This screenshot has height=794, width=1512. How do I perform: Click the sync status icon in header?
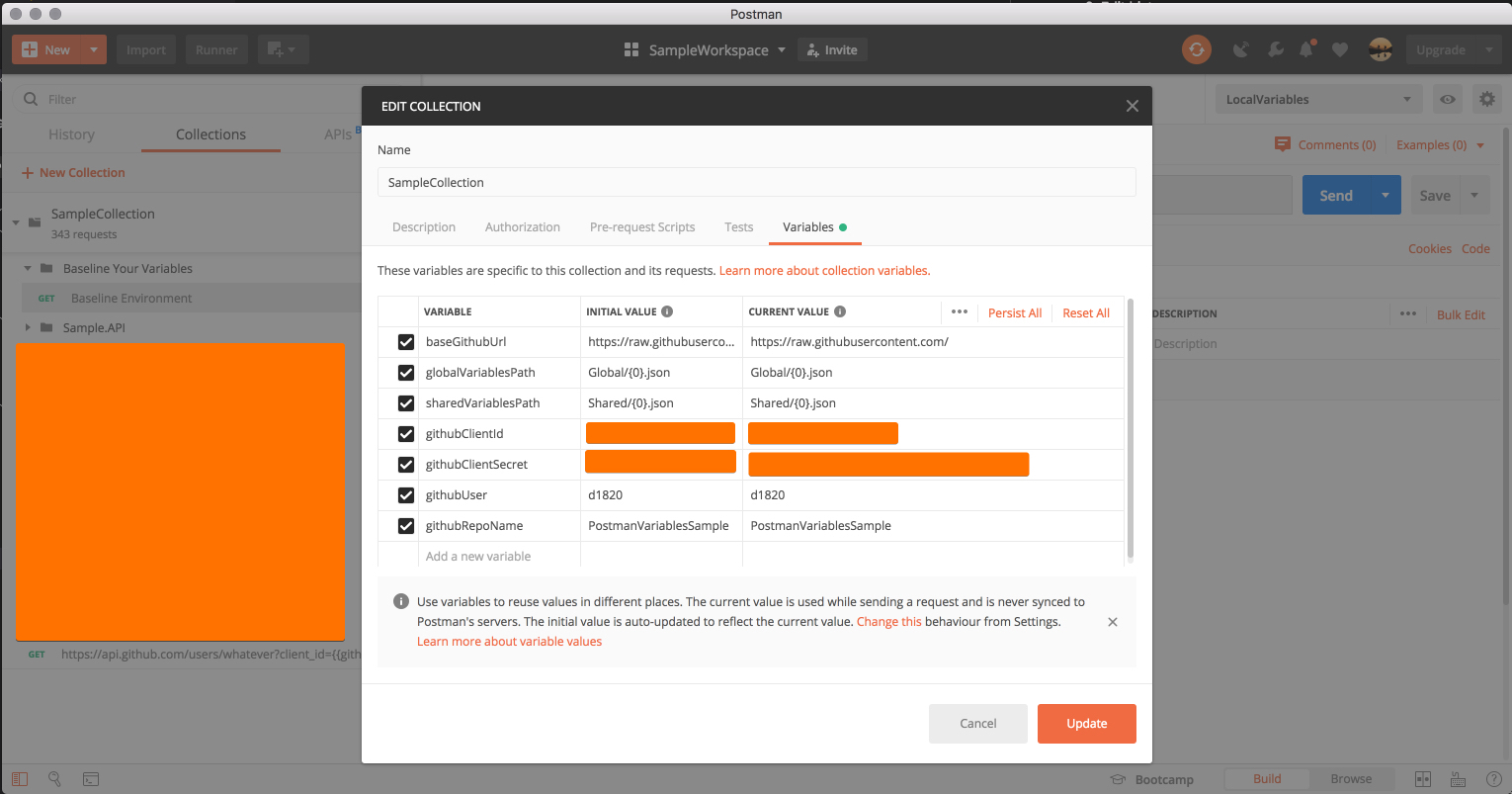coord(1196,49)
